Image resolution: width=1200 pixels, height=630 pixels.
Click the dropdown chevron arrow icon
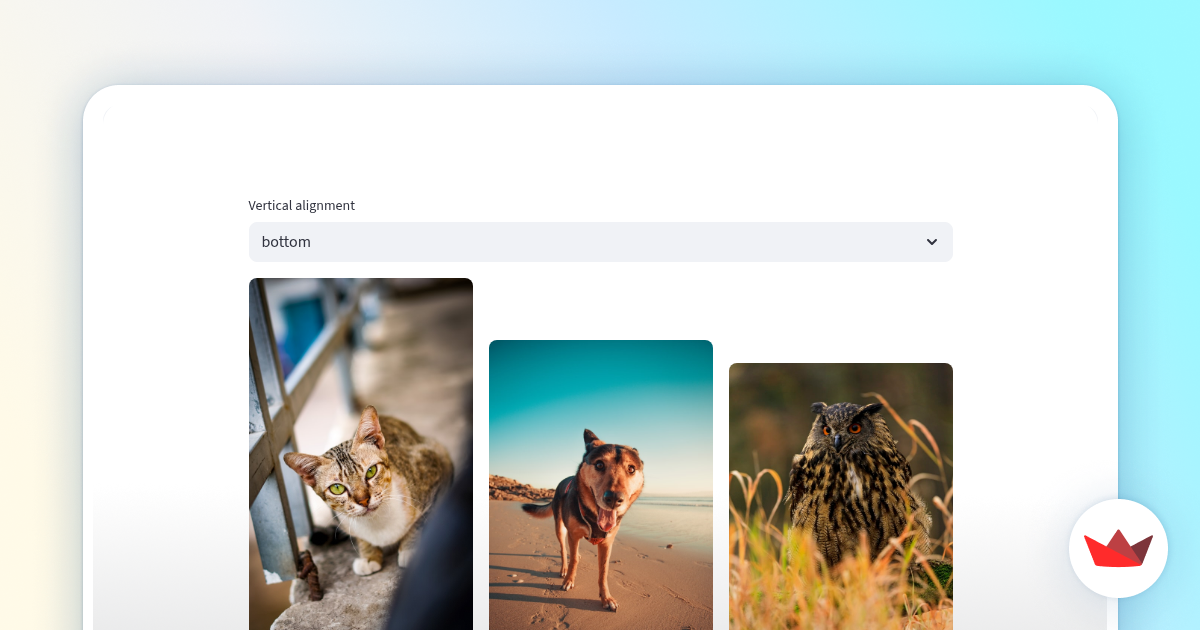tap(932, 242)
